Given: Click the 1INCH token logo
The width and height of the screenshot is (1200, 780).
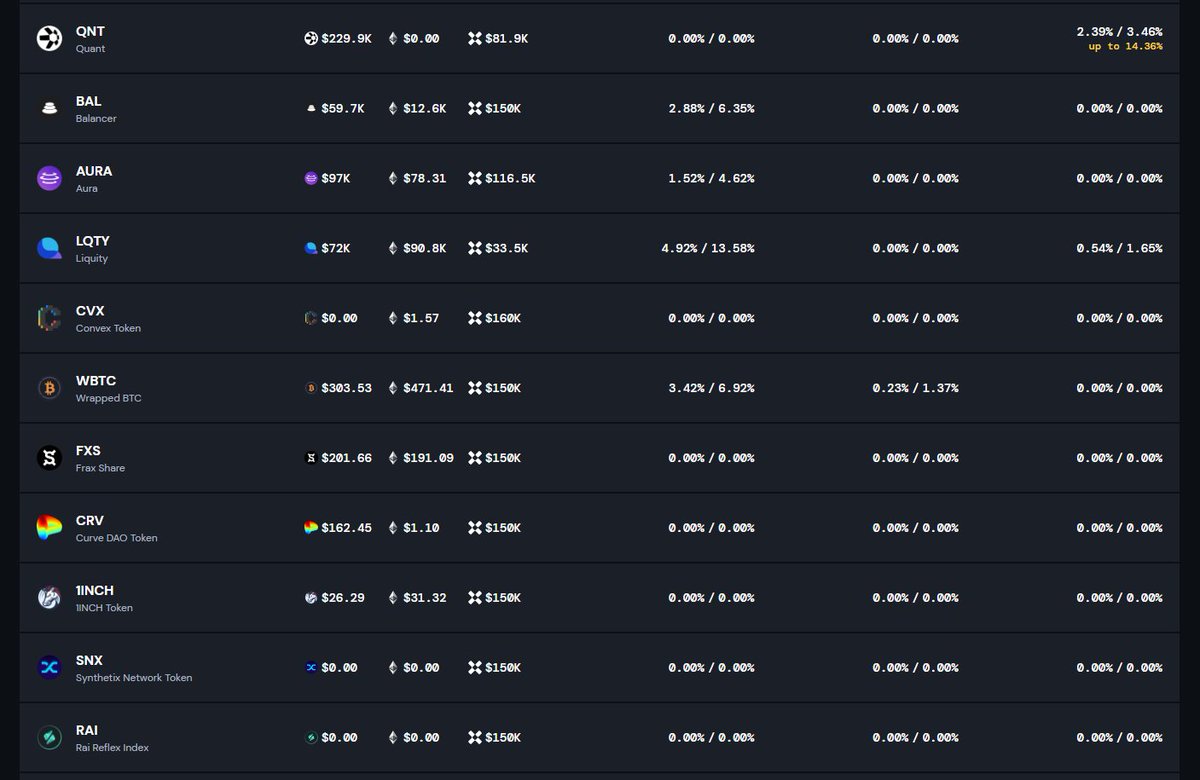Looking at the screenshot, I should [49, 598].
